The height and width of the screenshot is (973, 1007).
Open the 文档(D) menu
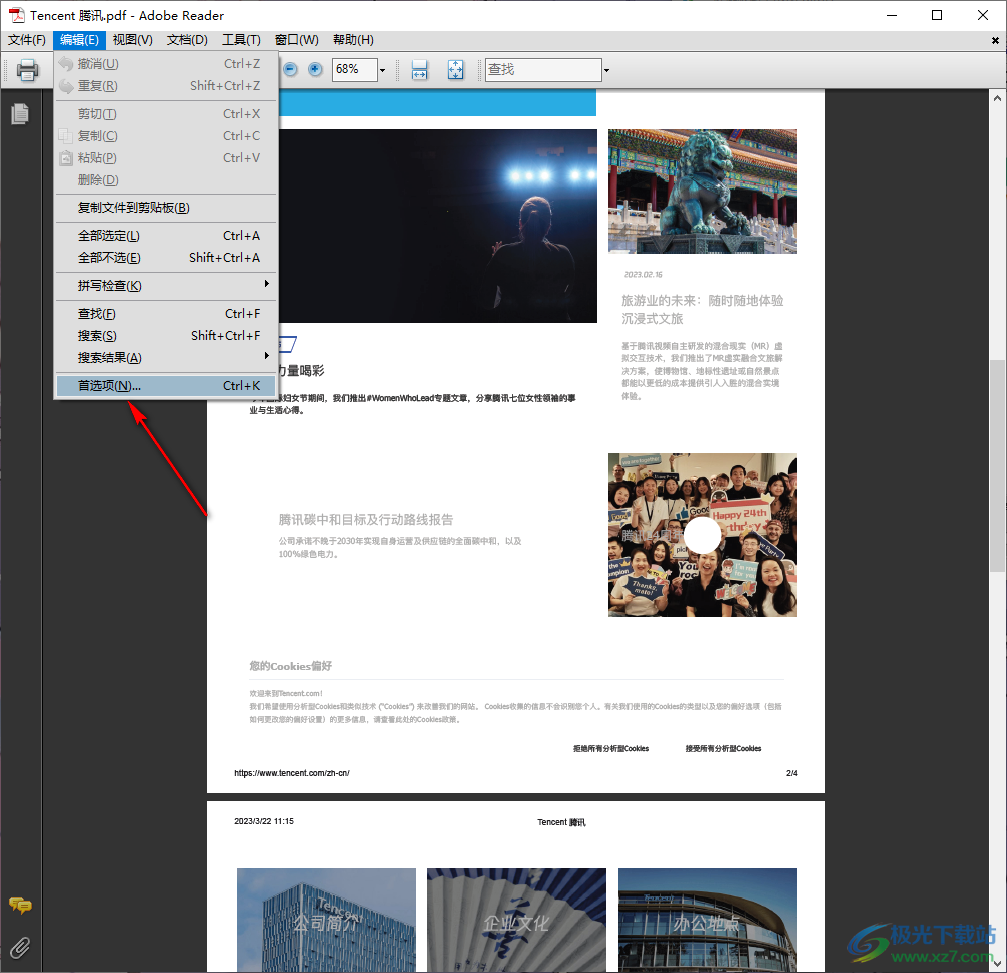tap(187, 40)
